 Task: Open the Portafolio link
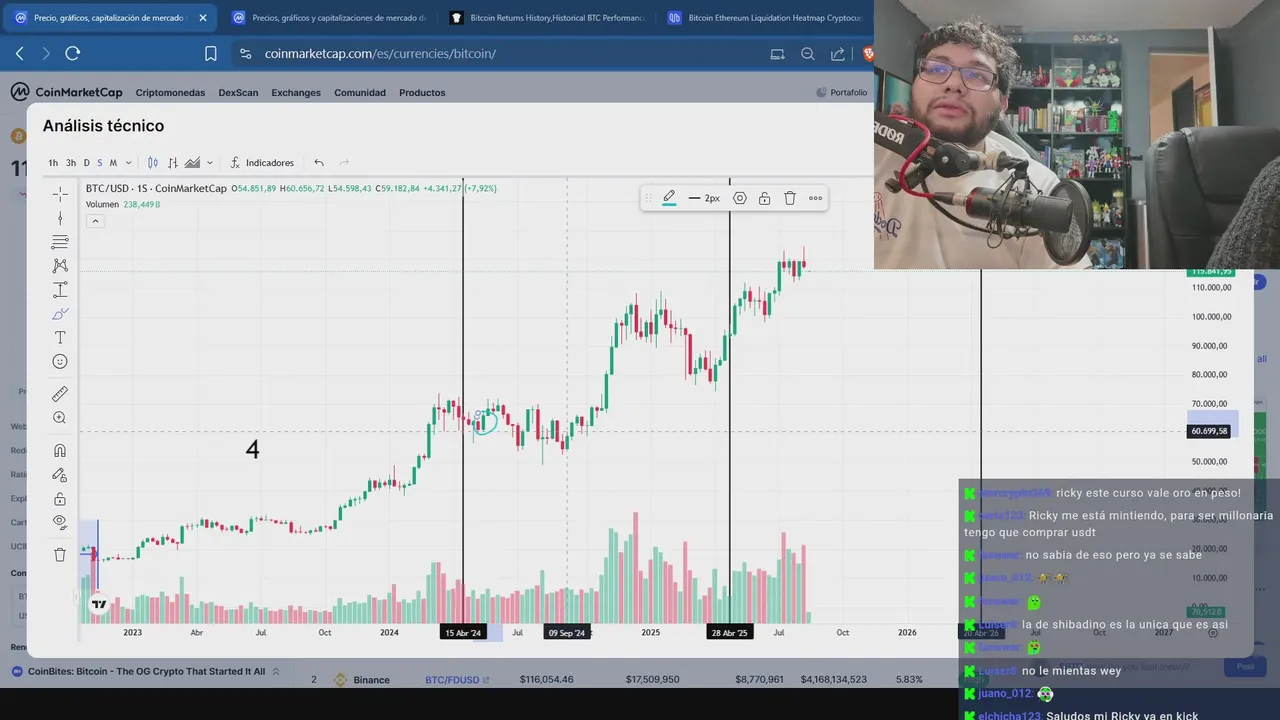(842, 93)
